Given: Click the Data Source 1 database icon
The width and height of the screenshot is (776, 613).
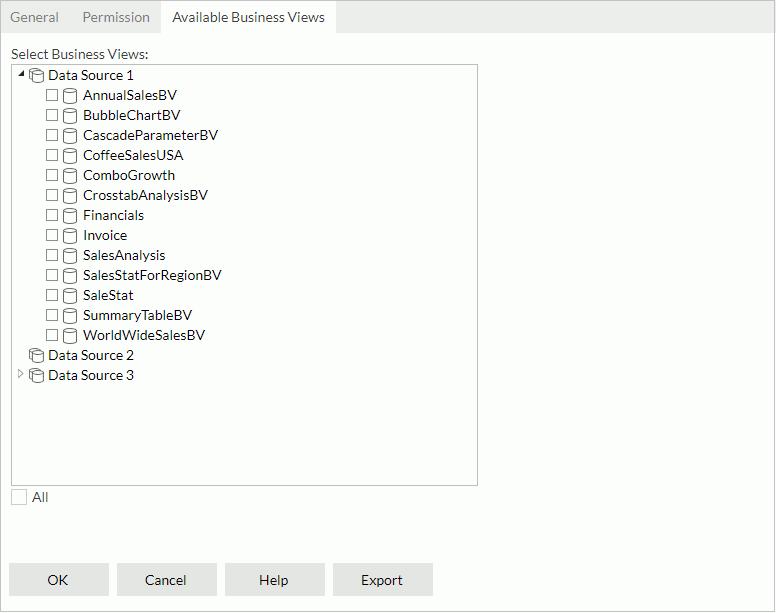Looking at the screenshot, I should click(37, 76).
